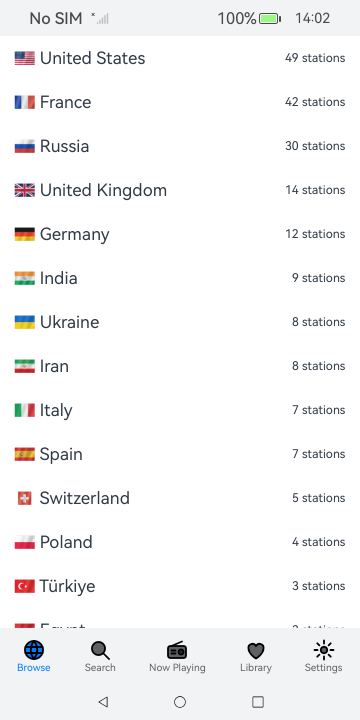Click the United States flag icon
This screenshot has width=360, height=720.
coord(25,58)
